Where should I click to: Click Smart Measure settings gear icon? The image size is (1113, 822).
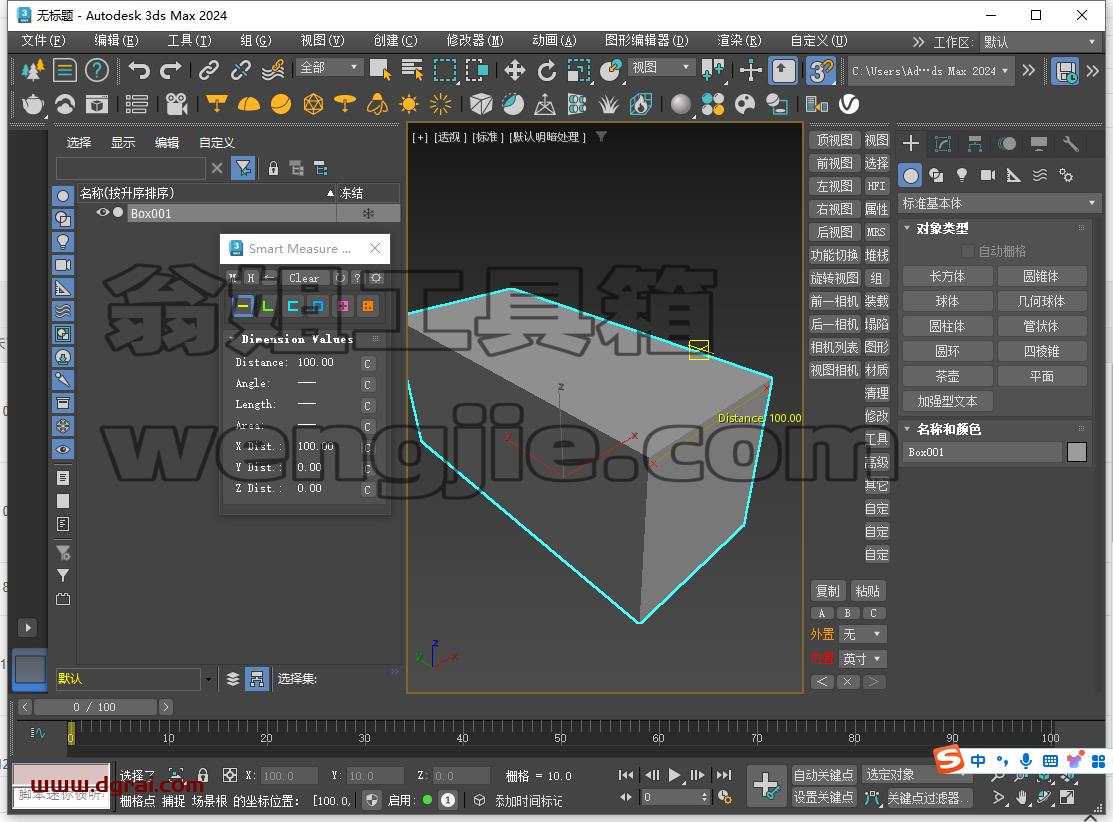coord(376,278)
